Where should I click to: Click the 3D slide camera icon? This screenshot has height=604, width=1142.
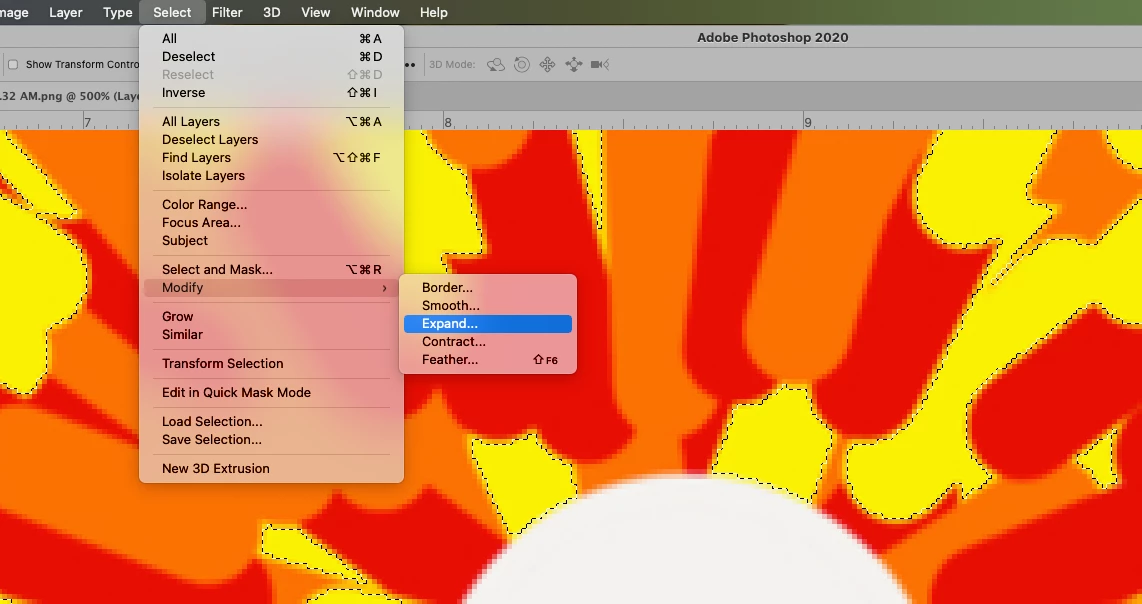[x=574, y=65]
